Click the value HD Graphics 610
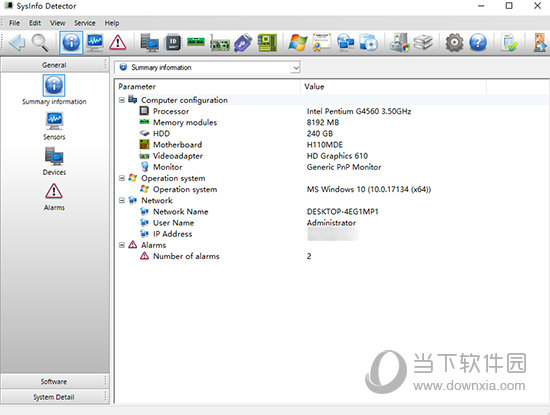 (x=337, y=156)
